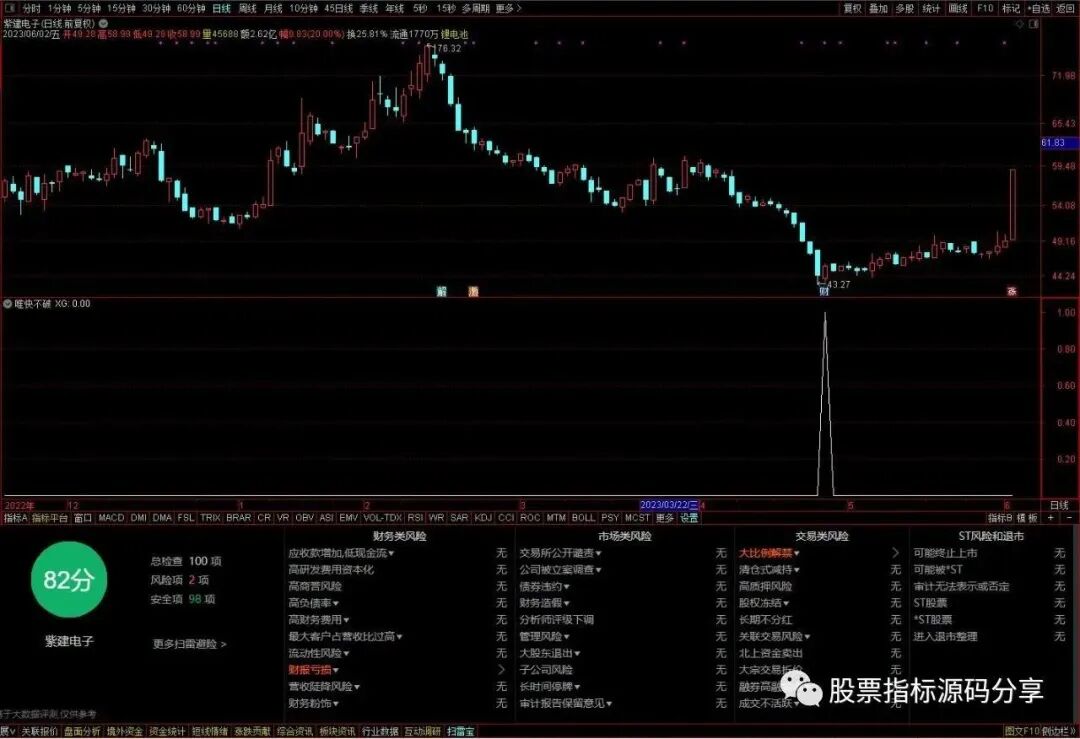
Task: Open 设置 indicator settings
Action: 689,518
